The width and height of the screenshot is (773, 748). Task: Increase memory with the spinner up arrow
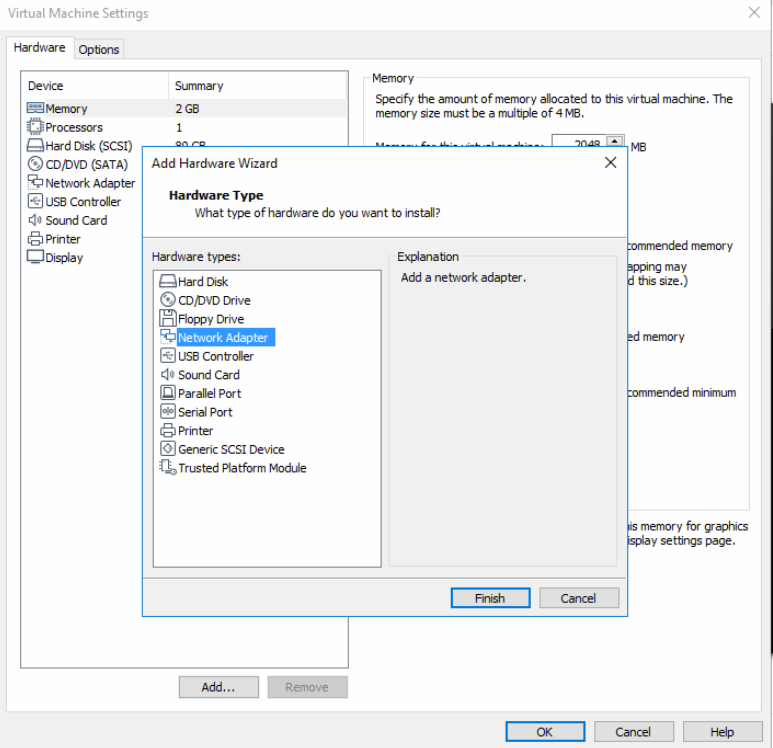click(x=614, y=140)
